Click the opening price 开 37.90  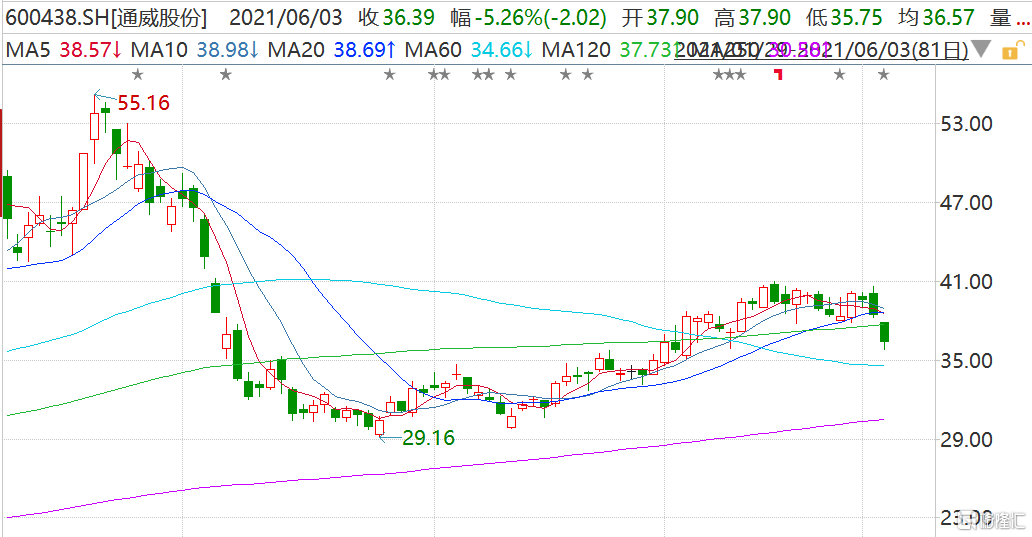pyautogui.click(x=660, y=18)
